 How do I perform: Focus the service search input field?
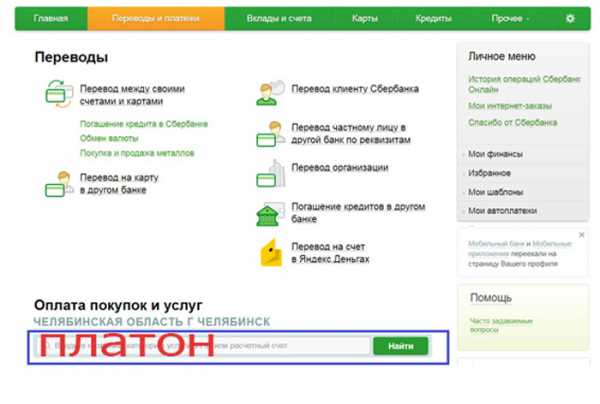click(x=202, y=346)
